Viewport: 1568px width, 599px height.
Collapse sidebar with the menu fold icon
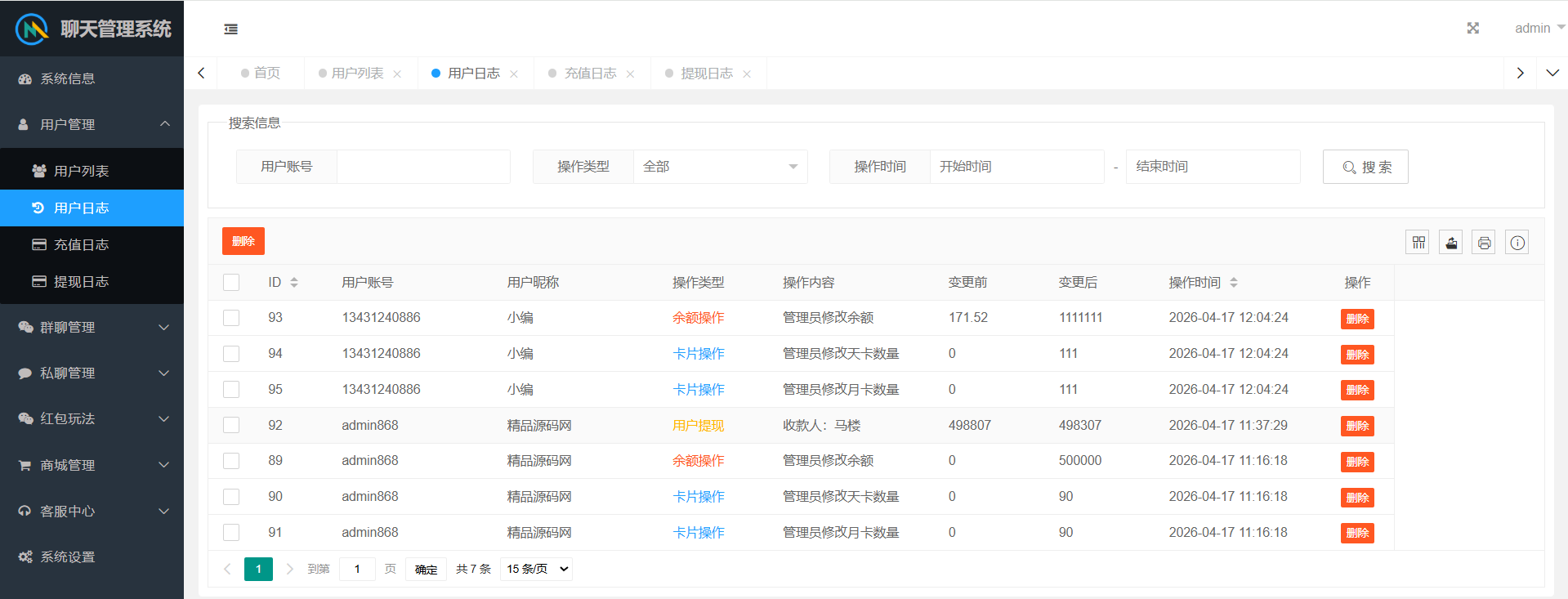[231, 29]
